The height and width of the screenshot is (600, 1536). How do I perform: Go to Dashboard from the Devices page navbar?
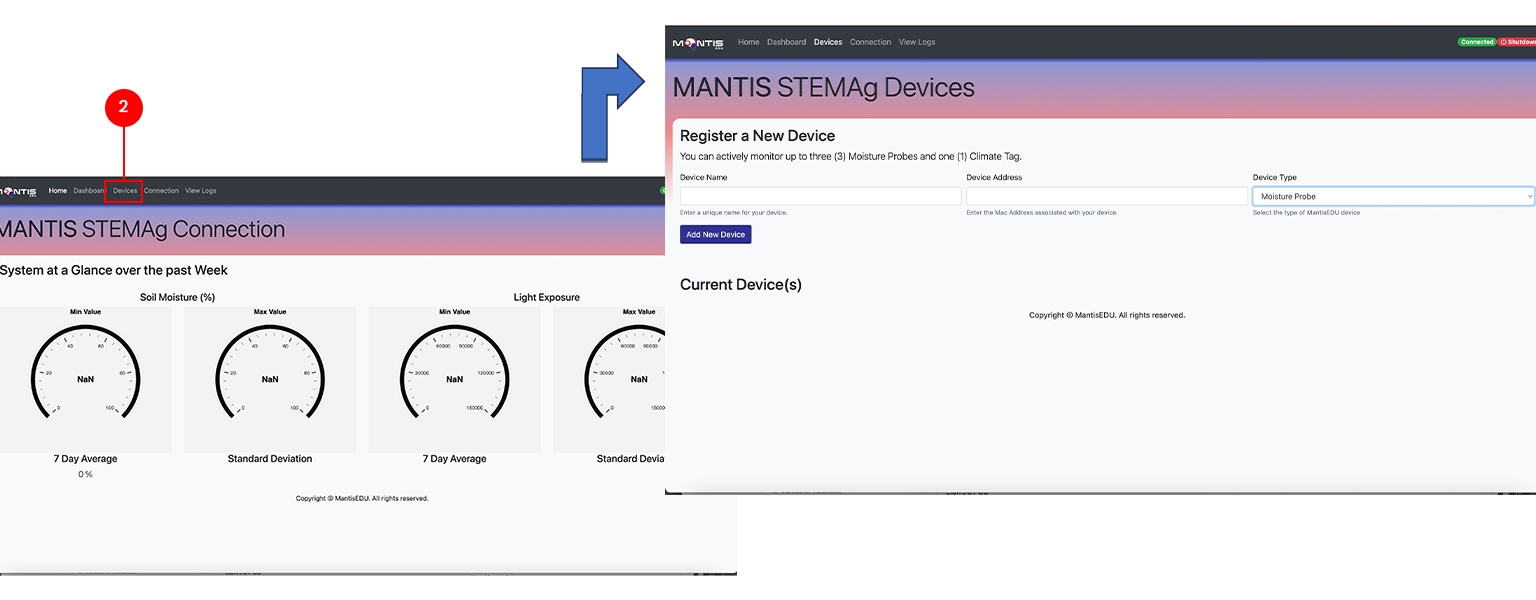click(x=786, y=42)
